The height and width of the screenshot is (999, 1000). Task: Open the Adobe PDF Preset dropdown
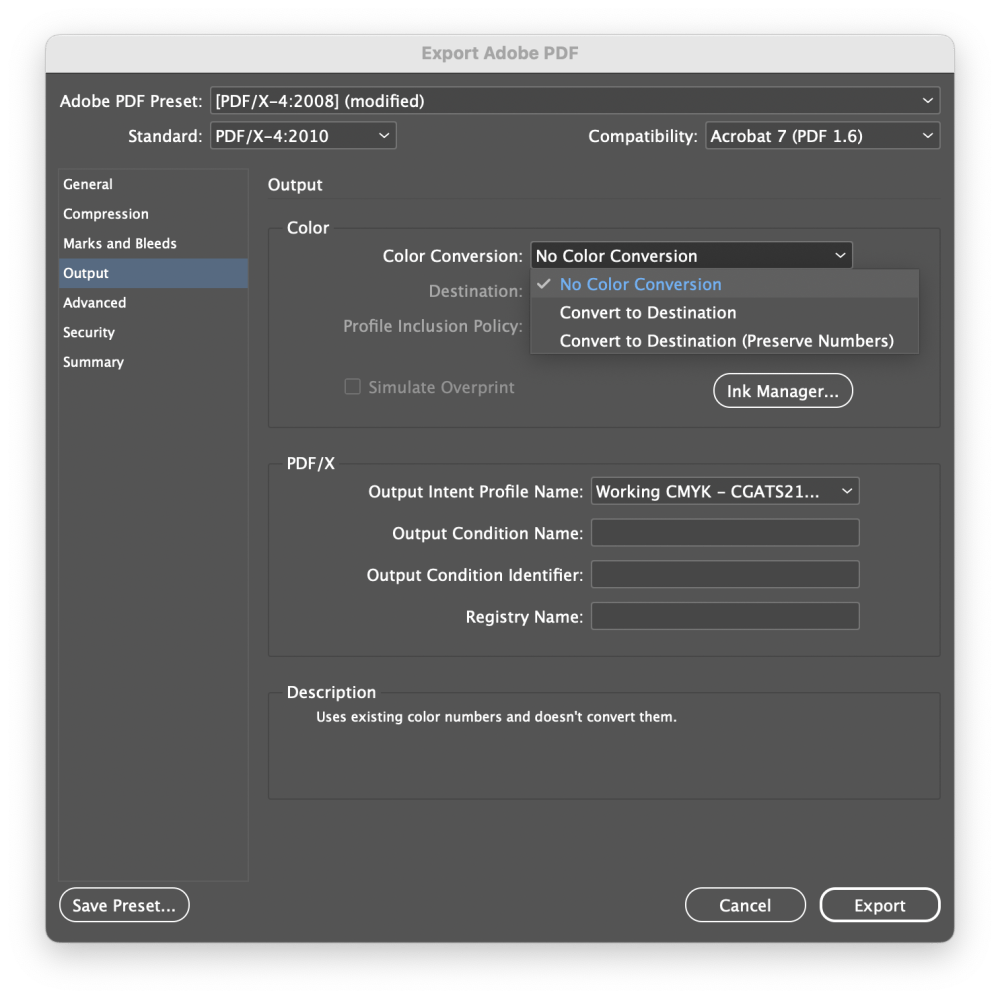575,100
